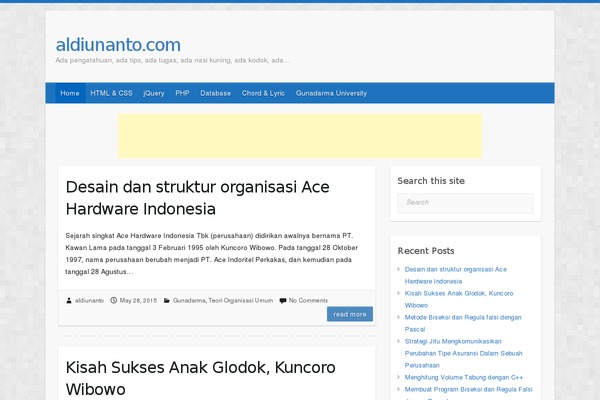Click the author person icon beside aldiunanto
Viewport: 600px width, 400px height.
(69, 300)
